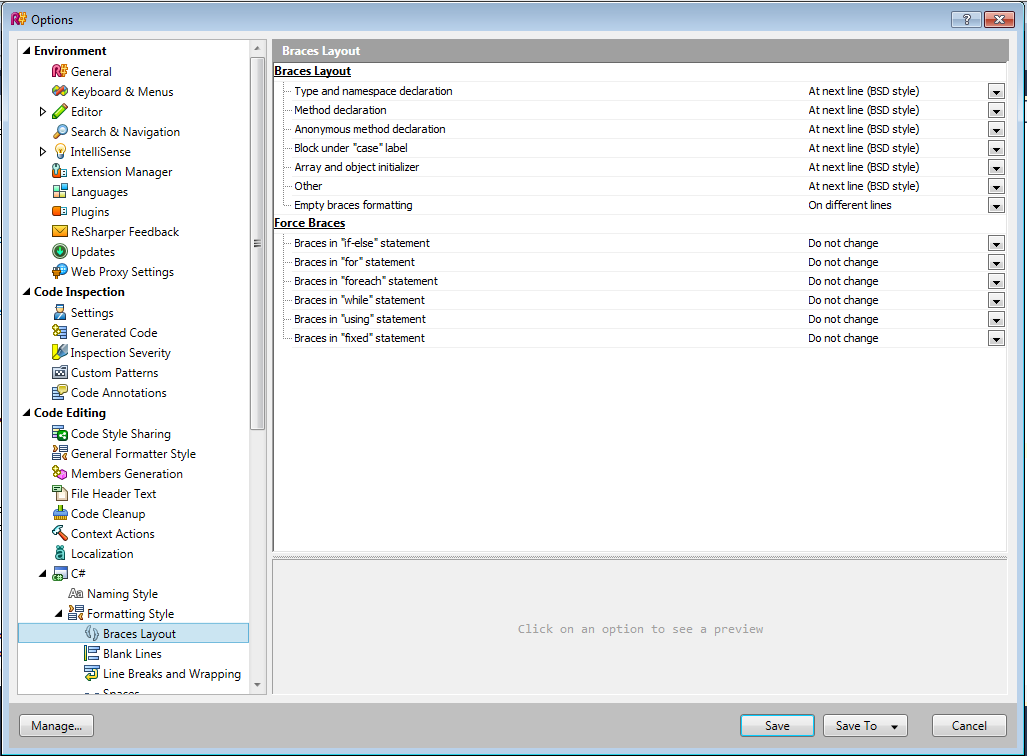The width and height of the screenshot is (1027, 756).
Task: Select the Blank Lines icon
Action: (92, 653)
